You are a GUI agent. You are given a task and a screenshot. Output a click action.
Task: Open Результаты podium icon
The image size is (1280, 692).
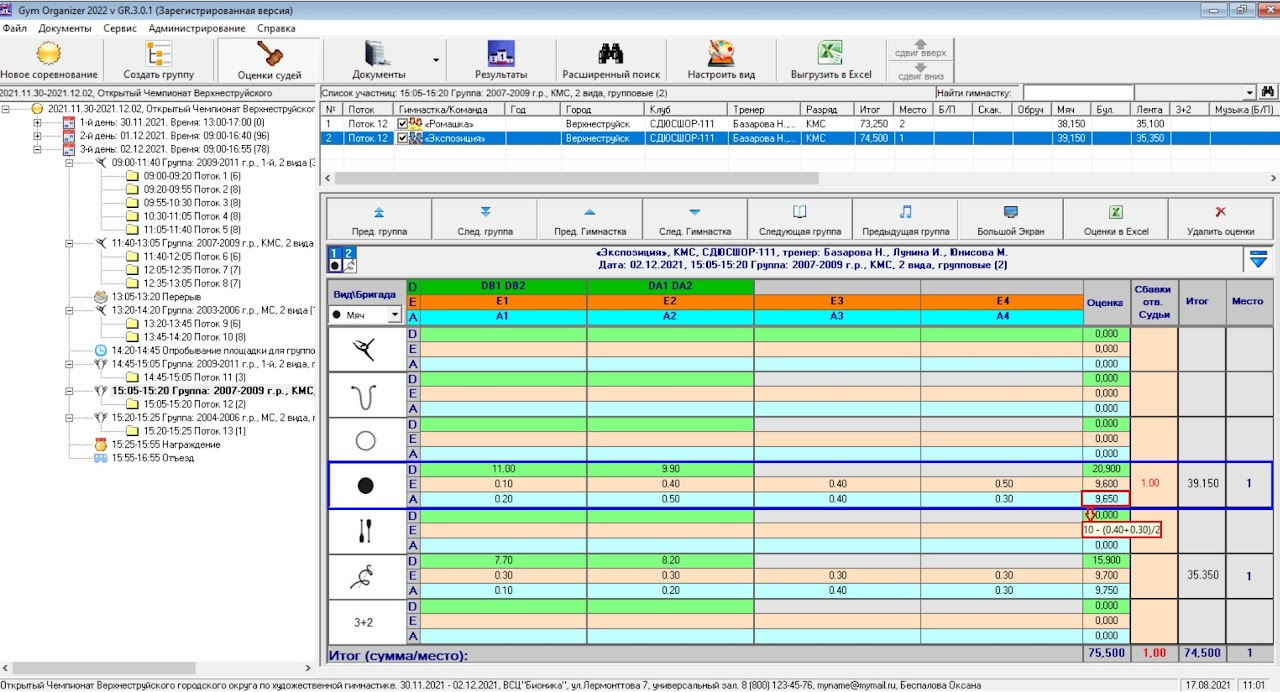tap(500, 60)
